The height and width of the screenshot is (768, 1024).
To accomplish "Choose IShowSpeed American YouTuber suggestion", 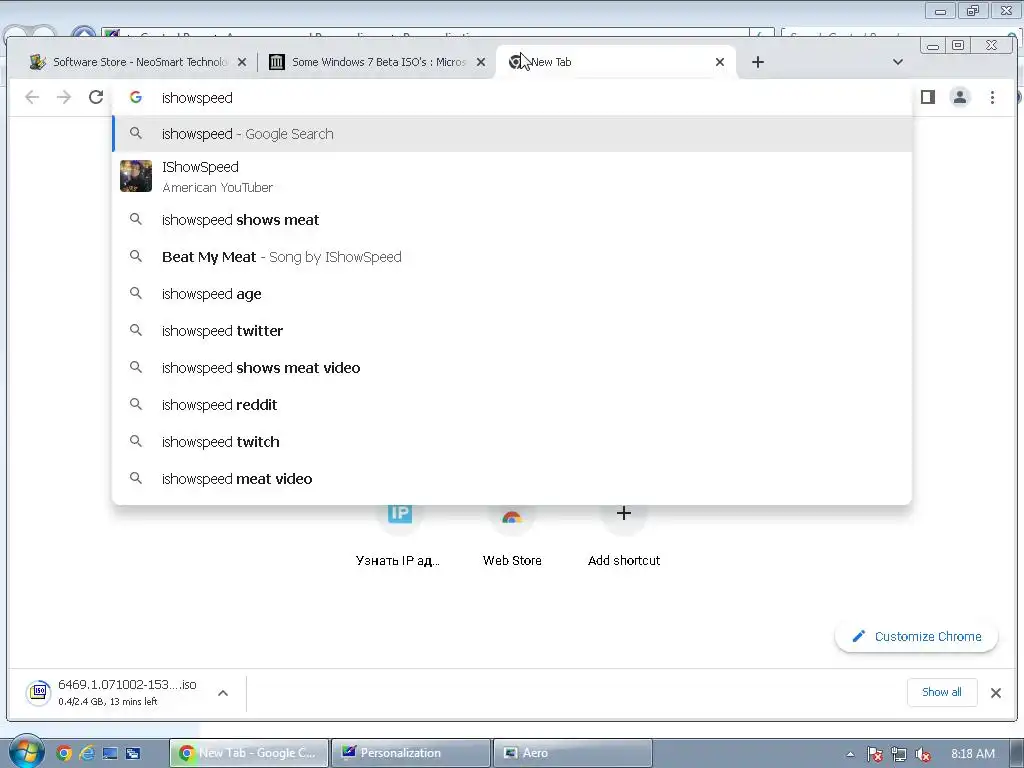I will pos(512,176).
